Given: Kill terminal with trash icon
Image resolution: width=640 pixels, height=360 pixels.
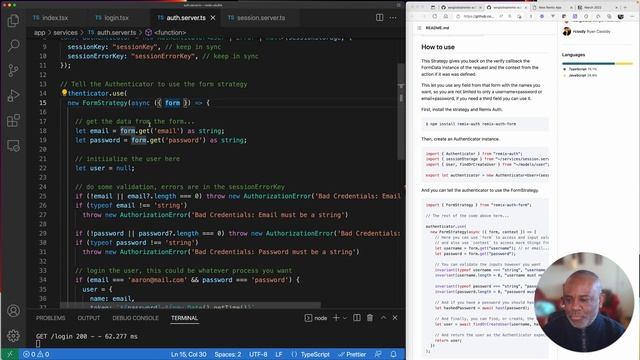Looking at the screenshot, I should click(x=370, y=318).
